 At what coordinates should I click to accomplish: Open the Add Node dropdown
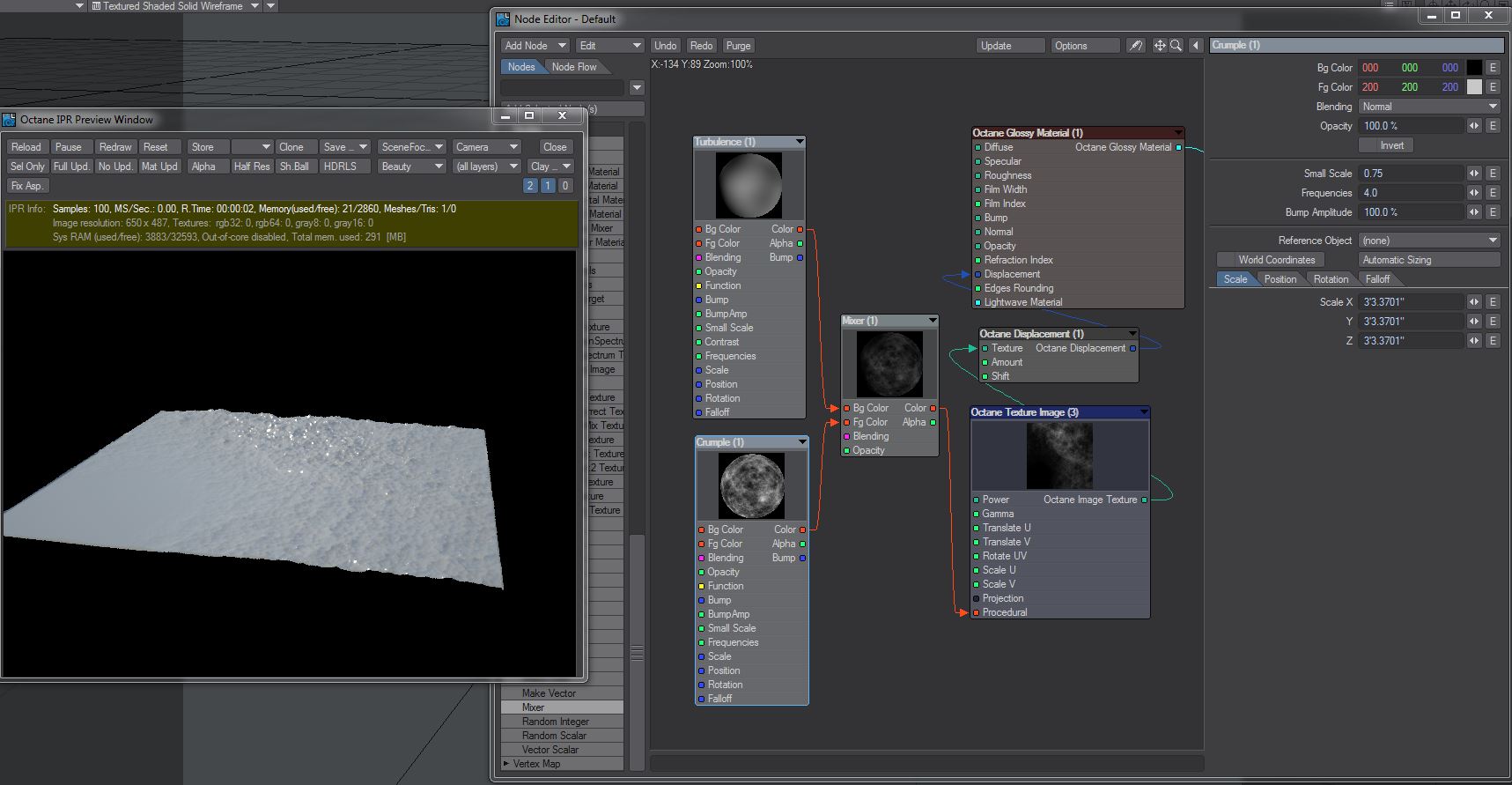535,46
